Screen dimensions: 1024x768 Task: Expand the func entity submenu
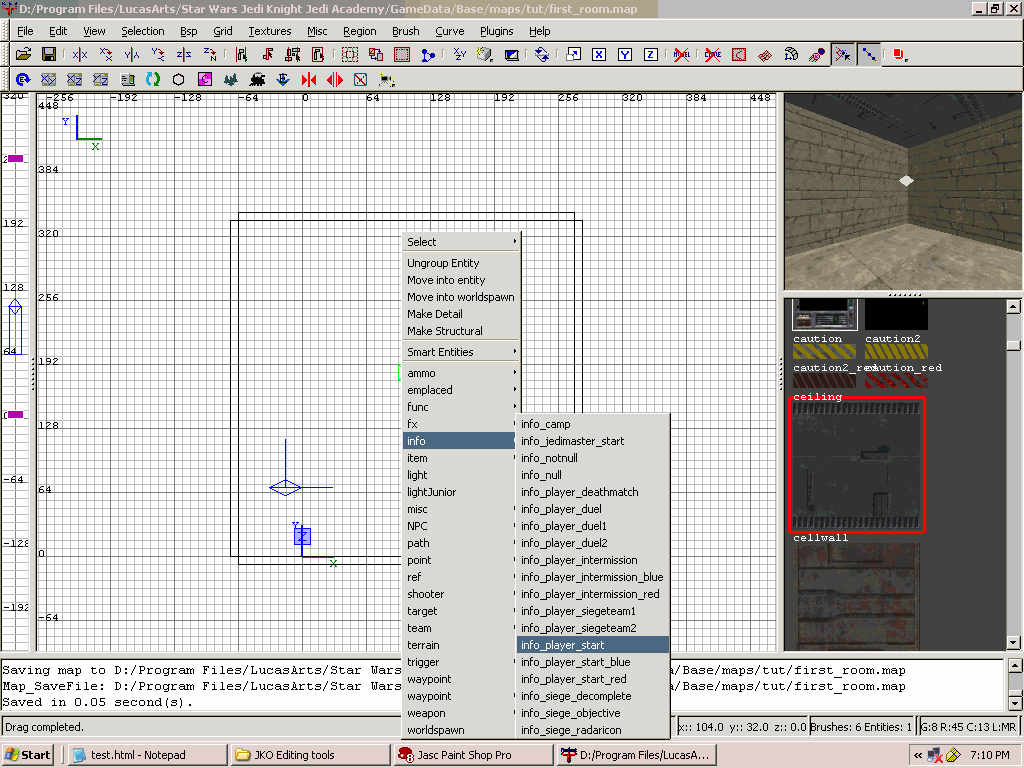coord(462,407)
